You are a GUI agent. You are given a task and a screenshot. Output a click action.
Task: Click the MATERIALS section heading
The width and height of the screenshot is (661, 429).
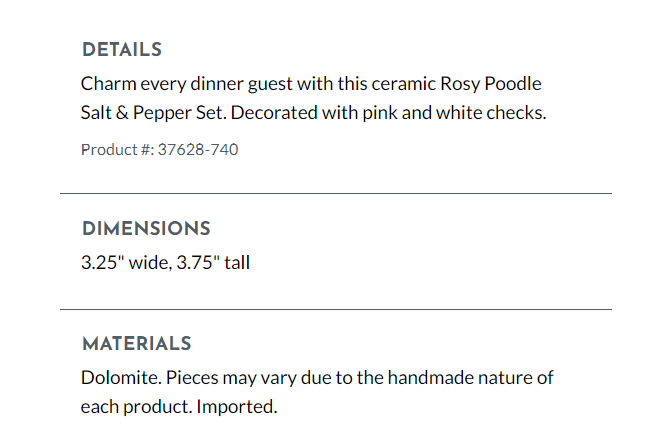(x=136, y=344)
